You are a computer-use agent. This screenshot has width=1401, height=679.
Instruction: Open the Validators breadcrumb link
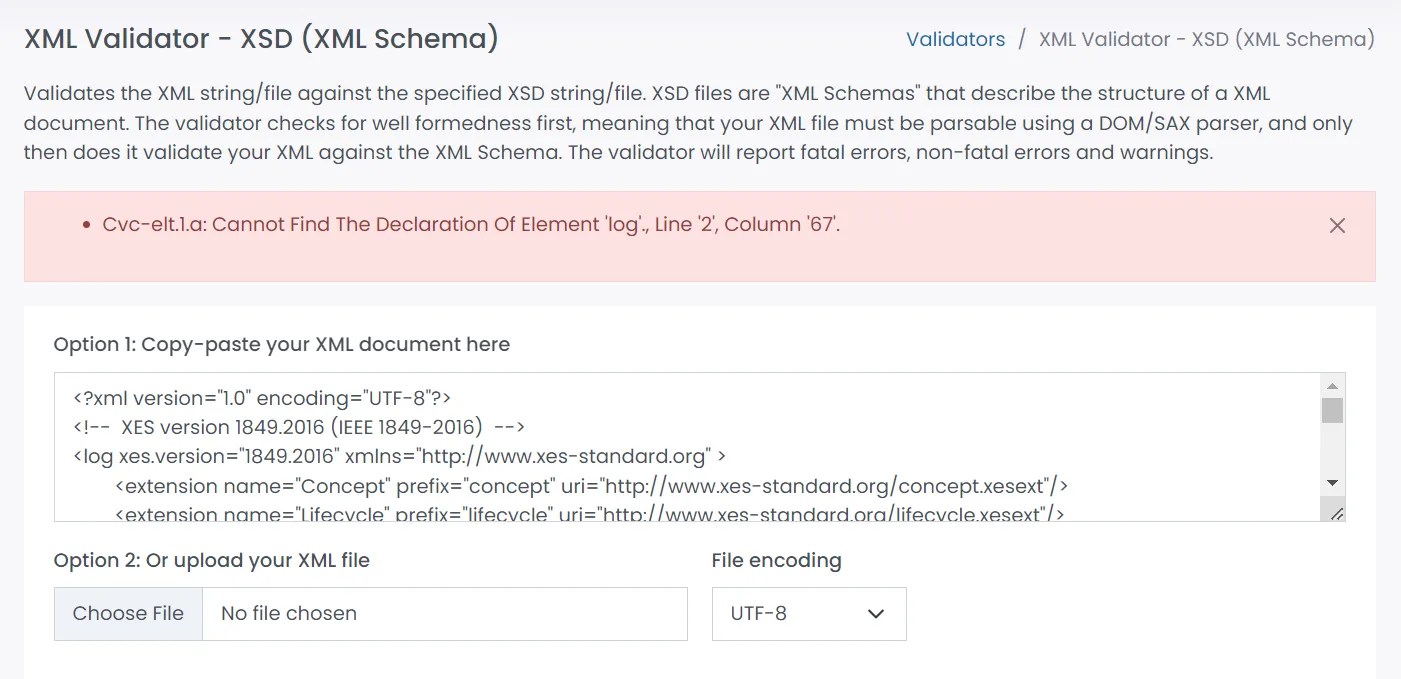955,39
